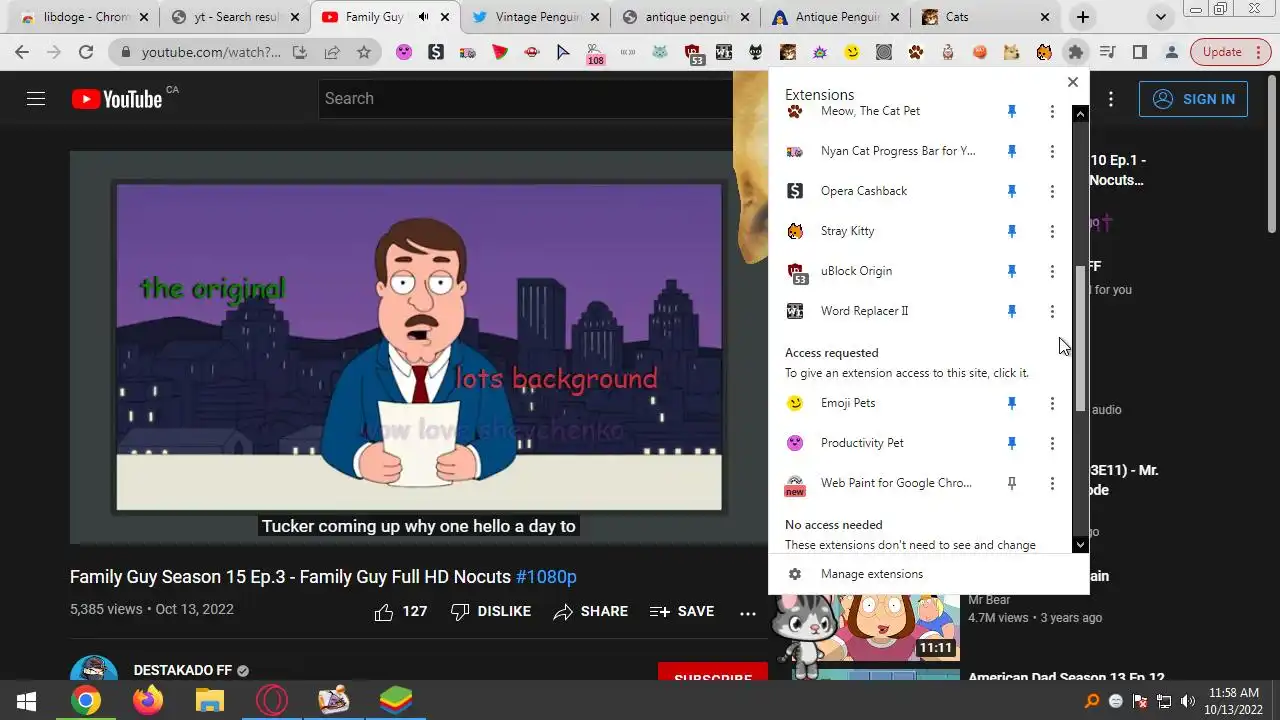
Task: Click the like thumbs-up icon
Action: [x=384, y=612]
